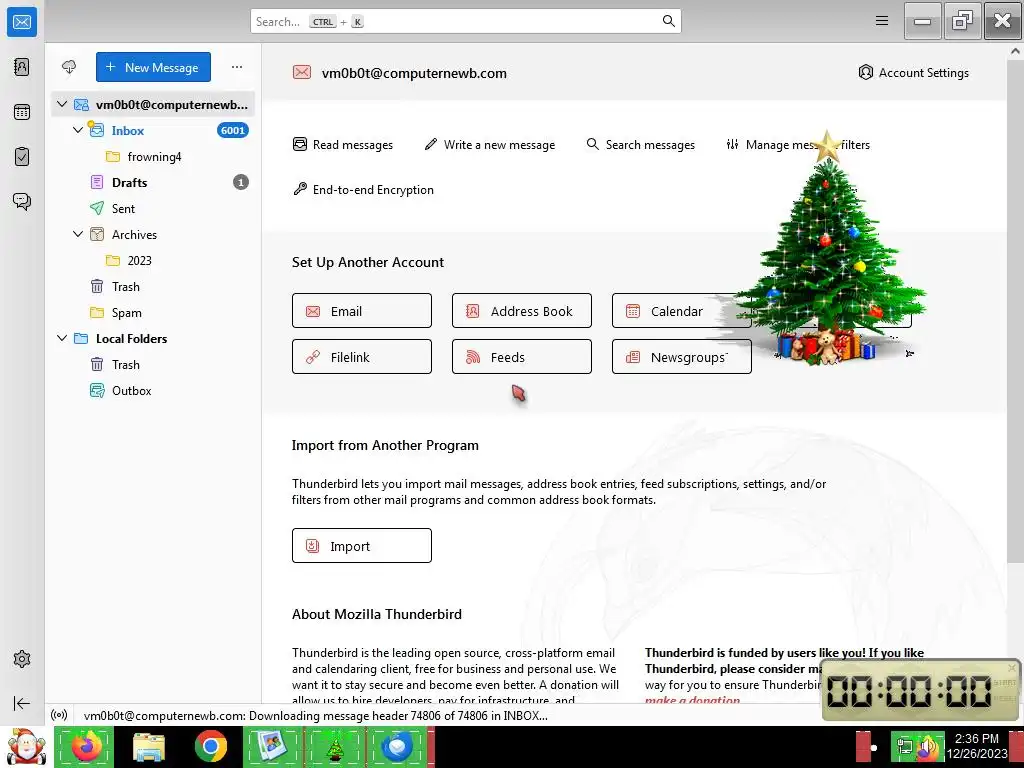
Task: Select the frowning4 subfolder
Action: 153,156
